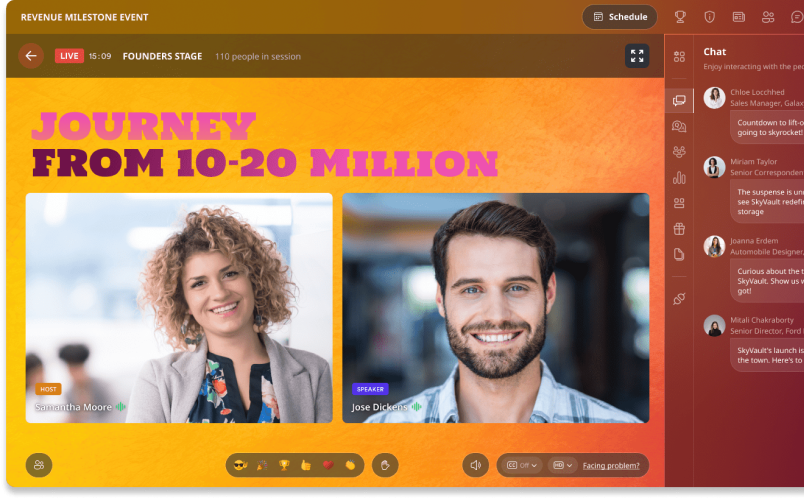Enter fullscreen stage view

coord(637,56)
